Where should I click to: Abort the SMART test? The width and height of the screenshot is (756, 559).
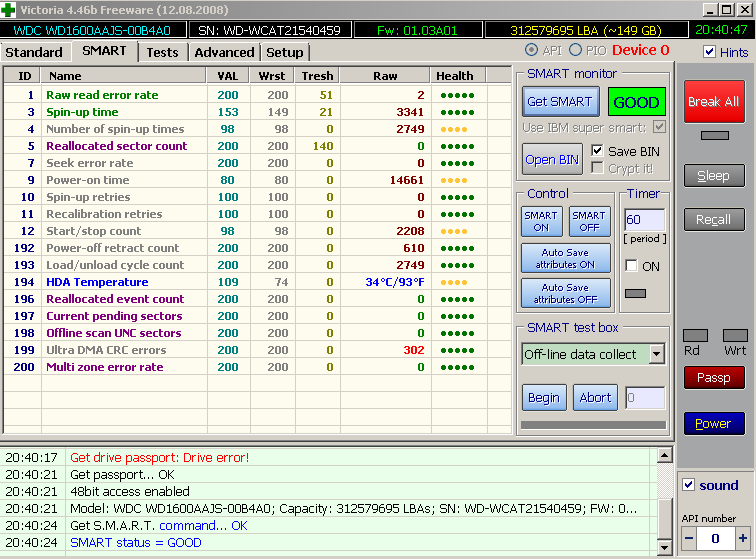595,397
